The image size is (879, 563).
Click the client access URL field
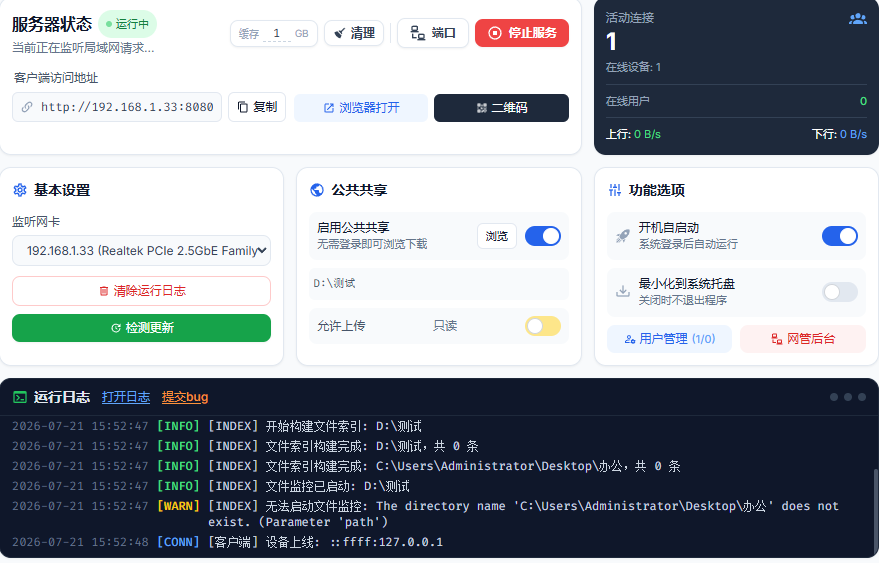(x=117, y=107)
